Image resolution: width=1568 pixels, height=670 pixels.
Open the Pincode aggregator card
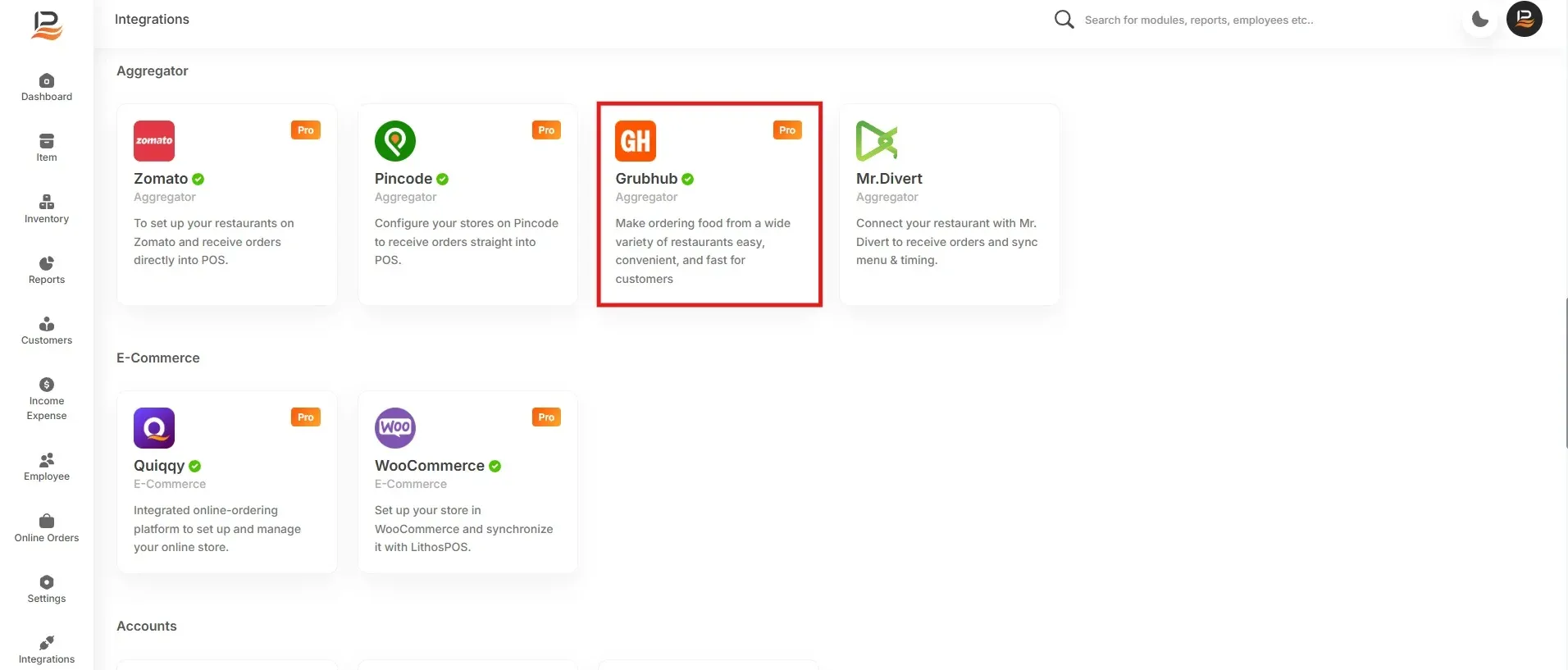click(x=468, y=204)
